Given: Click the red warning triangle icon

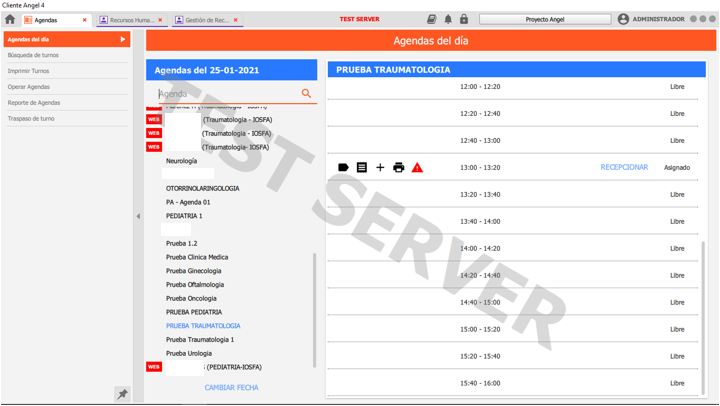Looking at the screenshot, I should (417, 168).
